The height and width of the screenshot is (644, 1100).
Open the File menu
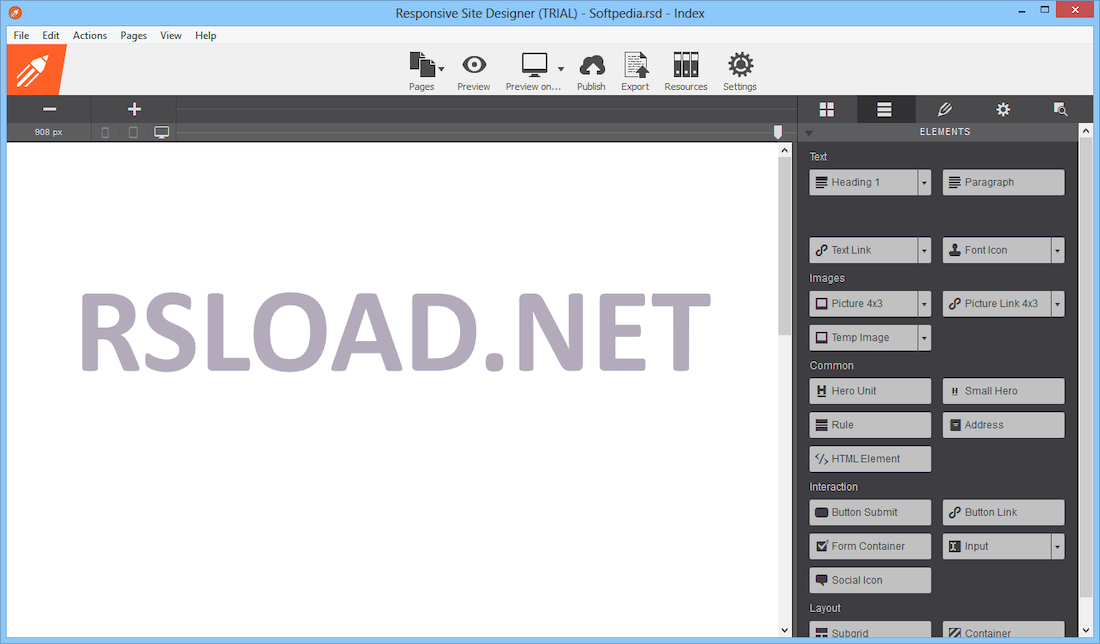21,35
